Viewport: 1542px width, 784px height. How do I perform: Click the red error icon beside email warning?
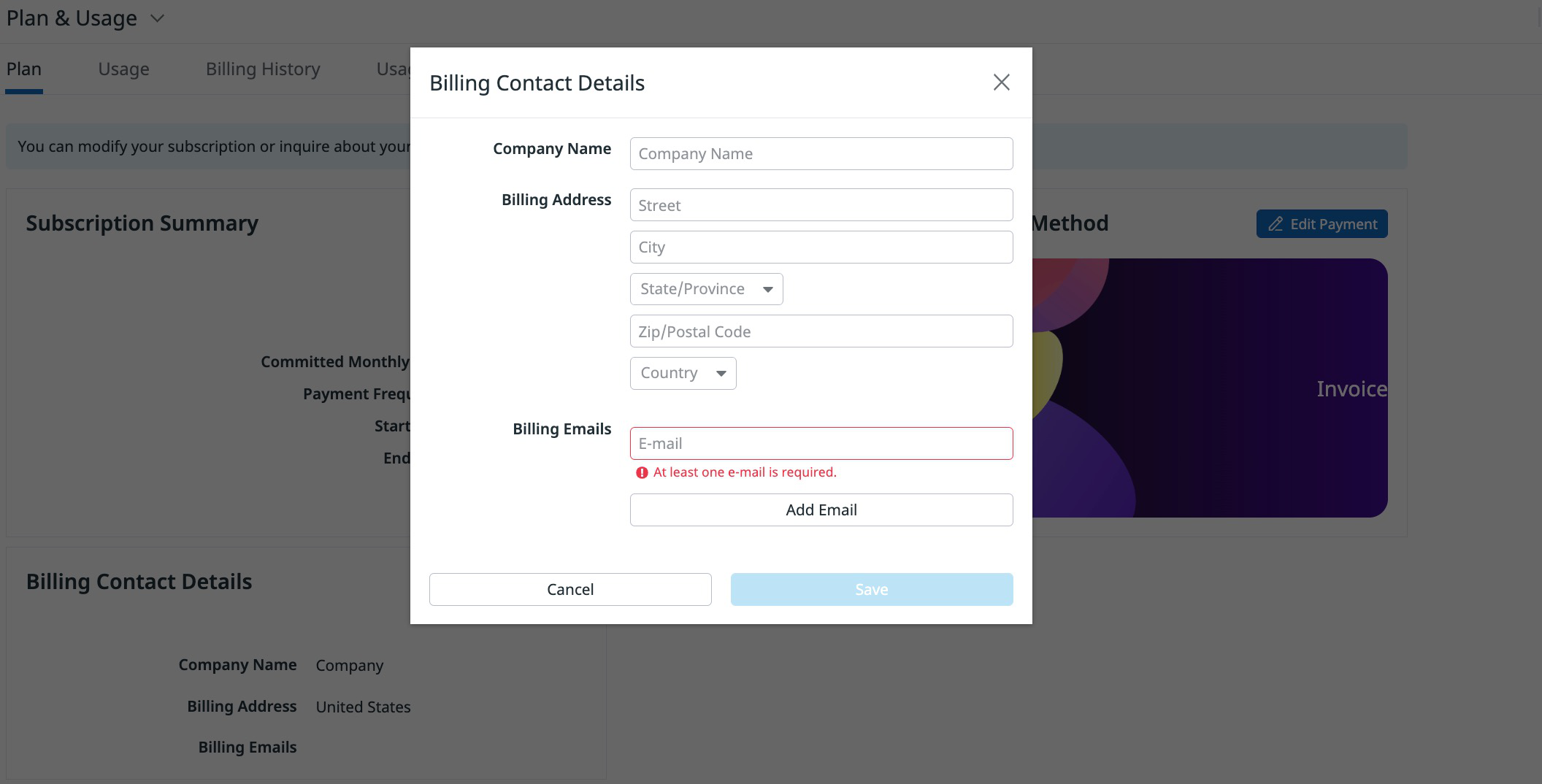click(642, 473)
